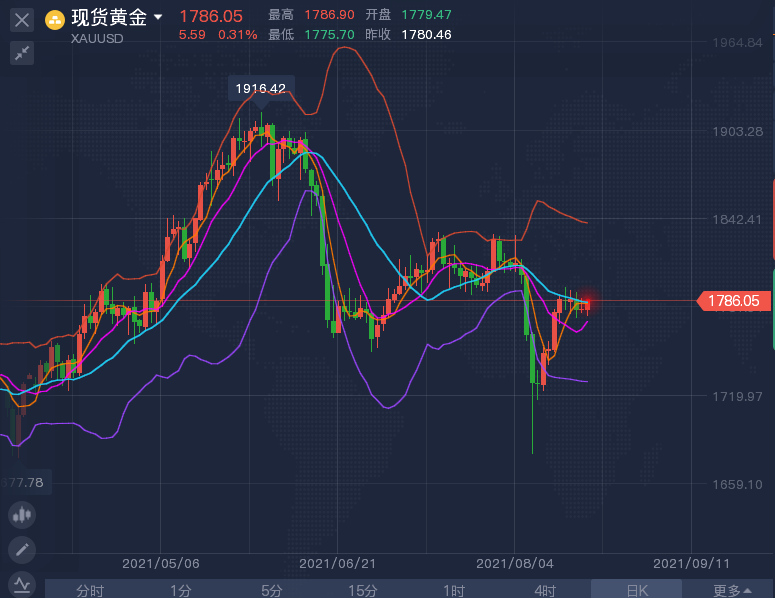This screenshot has height=598, width=775.
Task: Switch to the 分时 timeframe tab
Action: (x=90, y=590)
